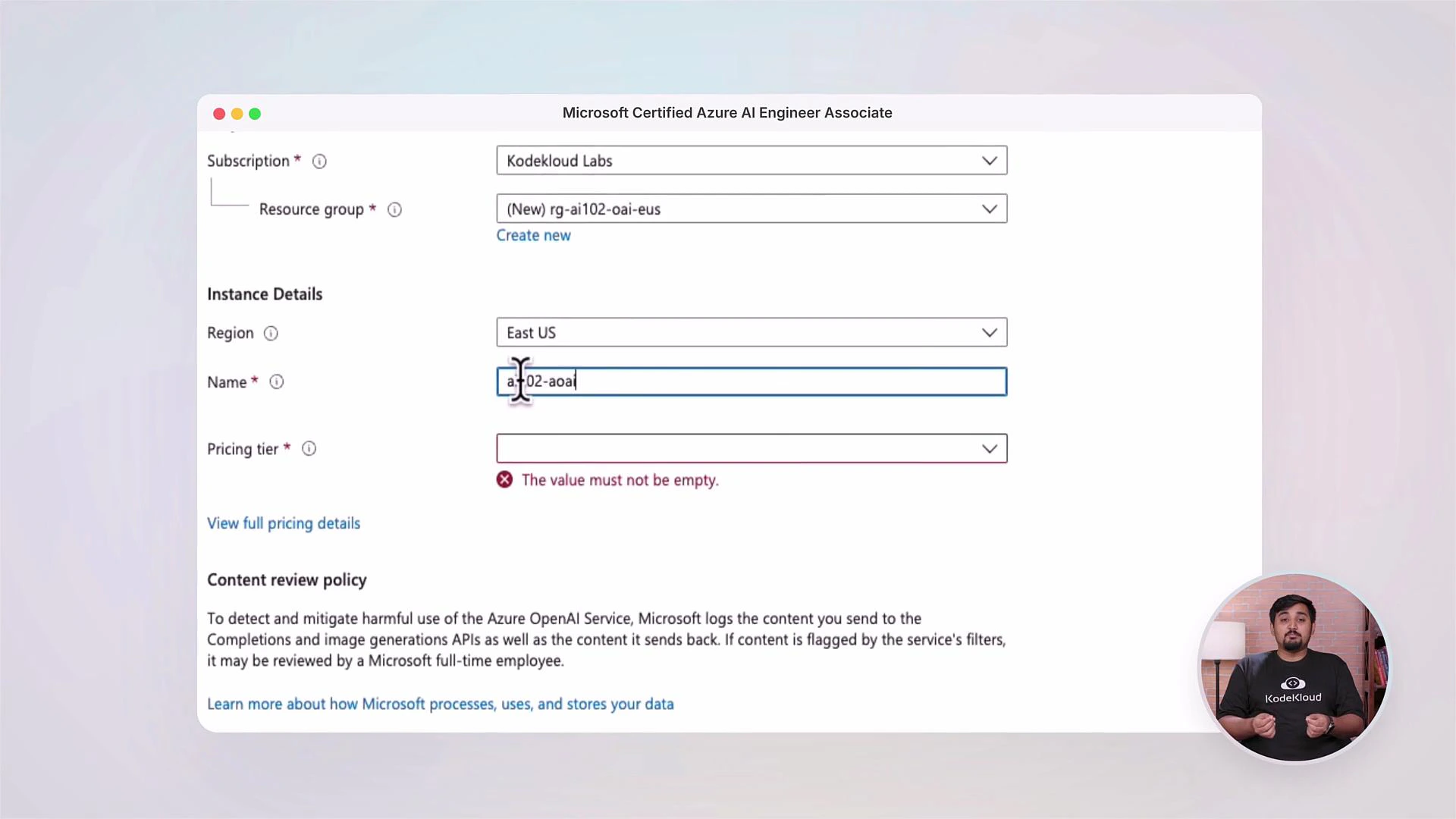Click the info icon beside Subscription

click(x=318, y=161)
